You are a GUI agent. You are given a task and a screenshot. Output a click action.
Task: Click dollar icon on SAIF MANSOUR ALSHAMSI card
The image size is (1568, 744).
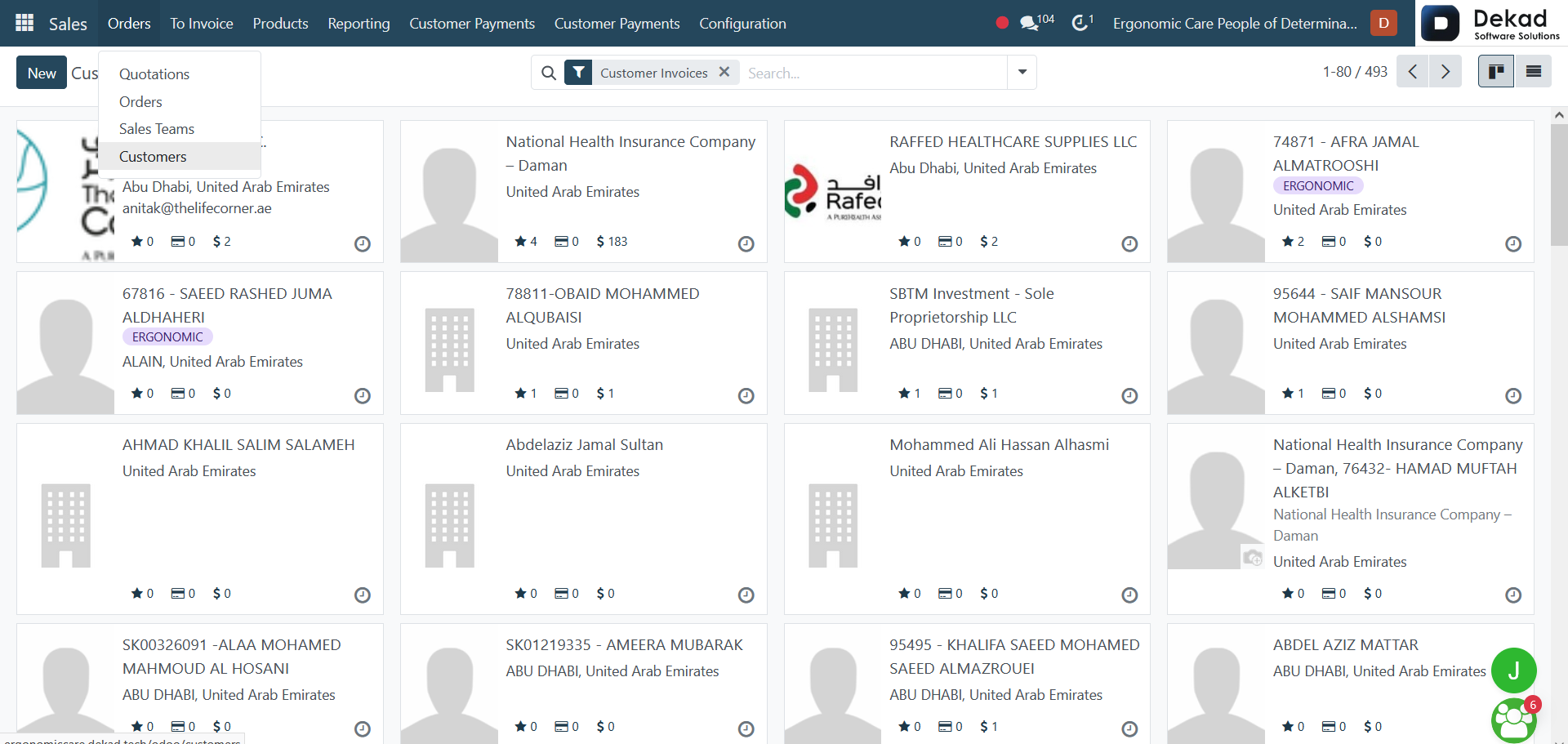point(1368,394)
